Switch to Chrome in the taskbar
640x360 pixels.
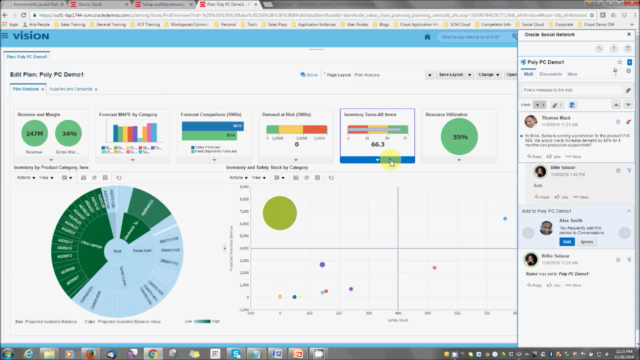click(153, 353)
